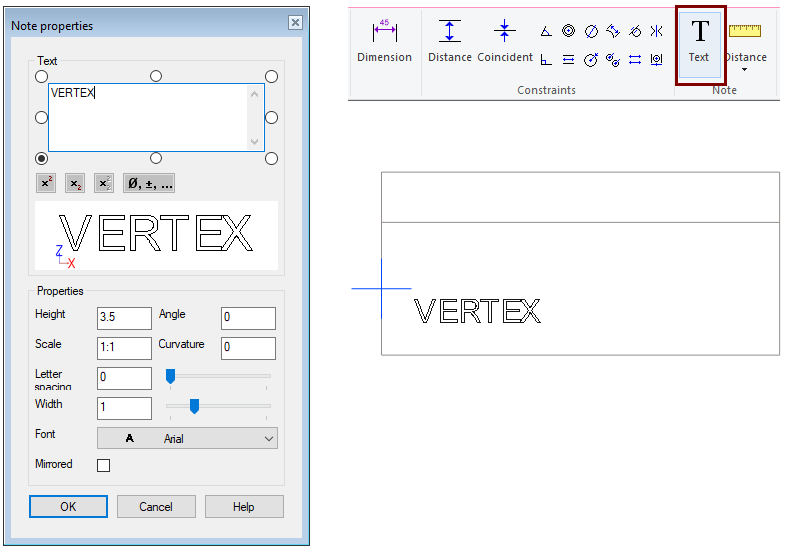792x556 pixels.
Task: Click the subscript button
Action: point(75,183)
